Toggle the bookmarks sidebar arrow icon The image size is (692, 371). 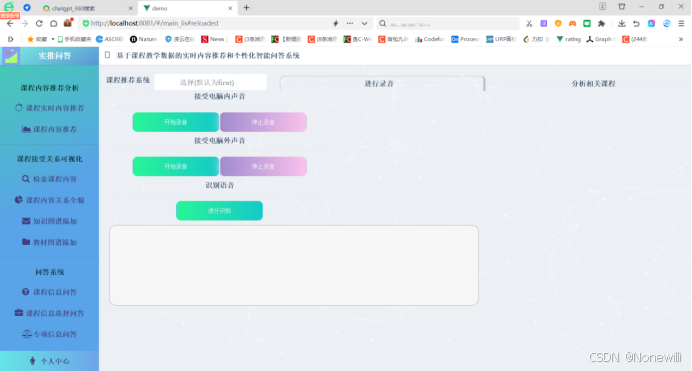(x=10, y=39)
